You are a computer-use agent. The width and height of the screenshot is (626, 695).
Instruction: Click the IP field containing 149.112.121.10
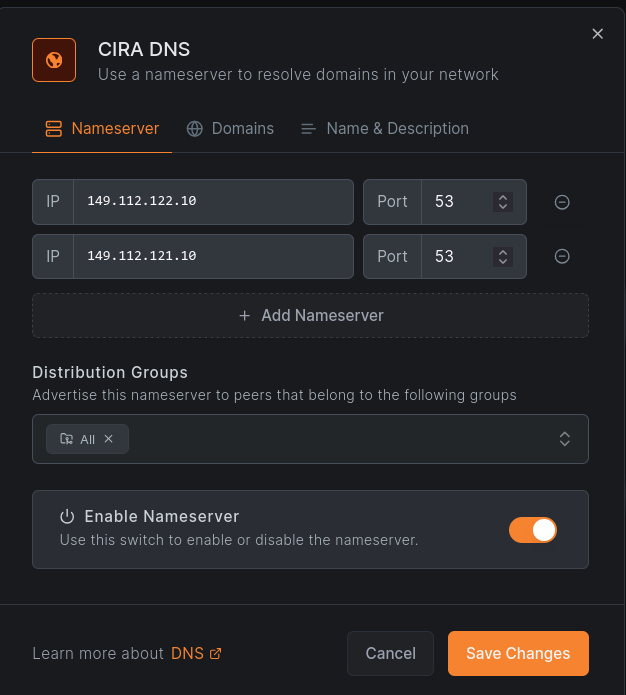pyautogui.click(x=212, y=257)
